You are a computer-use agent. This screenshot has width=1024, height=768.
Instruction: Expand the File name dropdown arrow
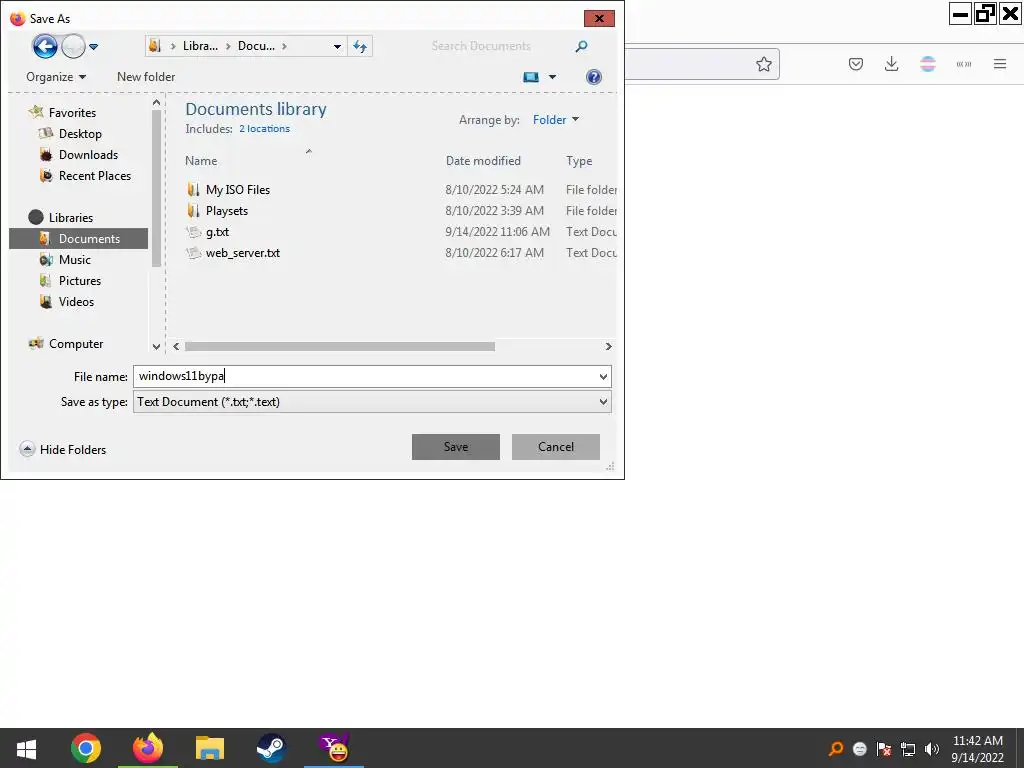(x=603, y=377)
